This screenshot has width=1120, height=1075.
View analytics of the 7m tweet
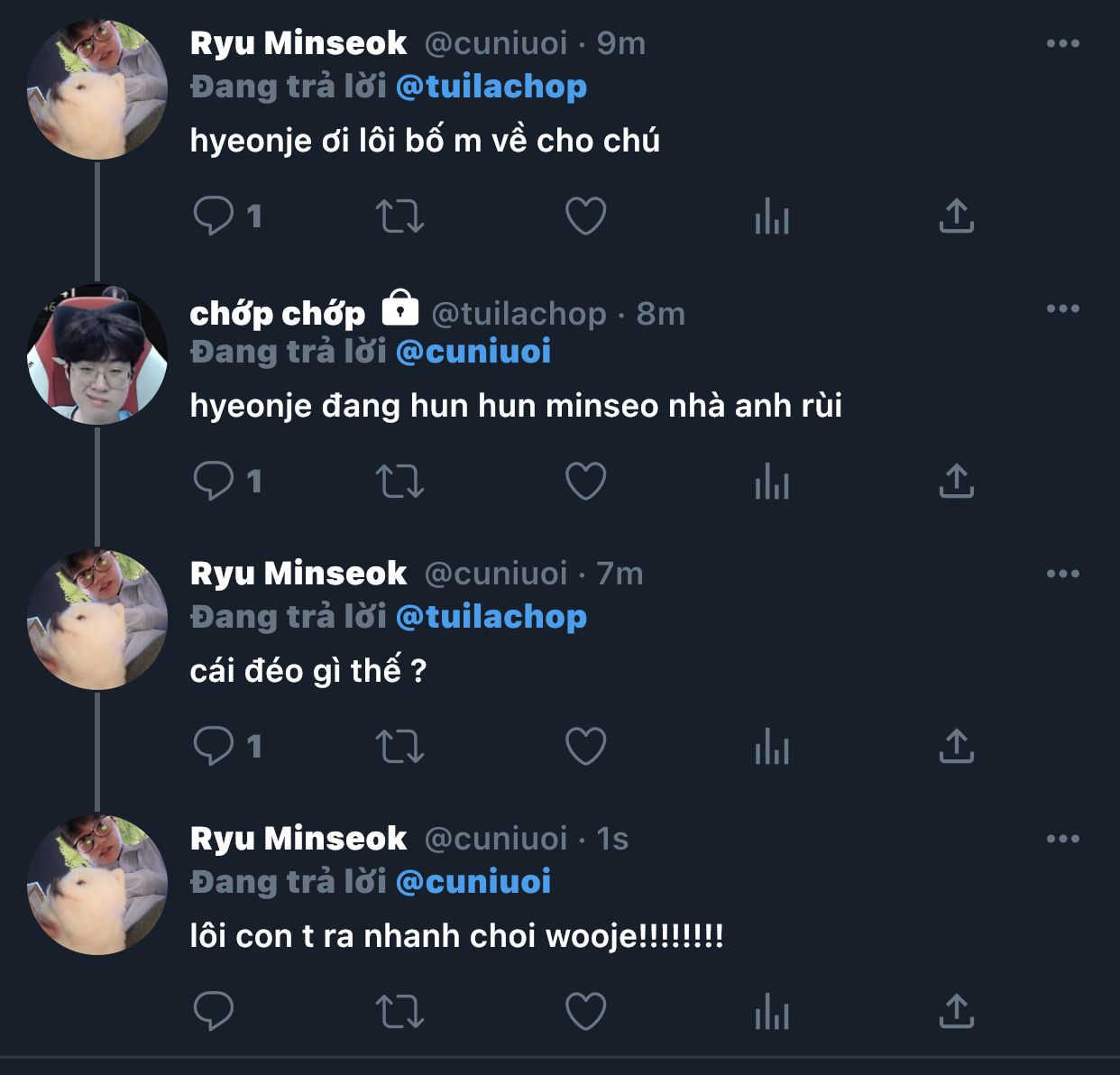coord(771,747)
